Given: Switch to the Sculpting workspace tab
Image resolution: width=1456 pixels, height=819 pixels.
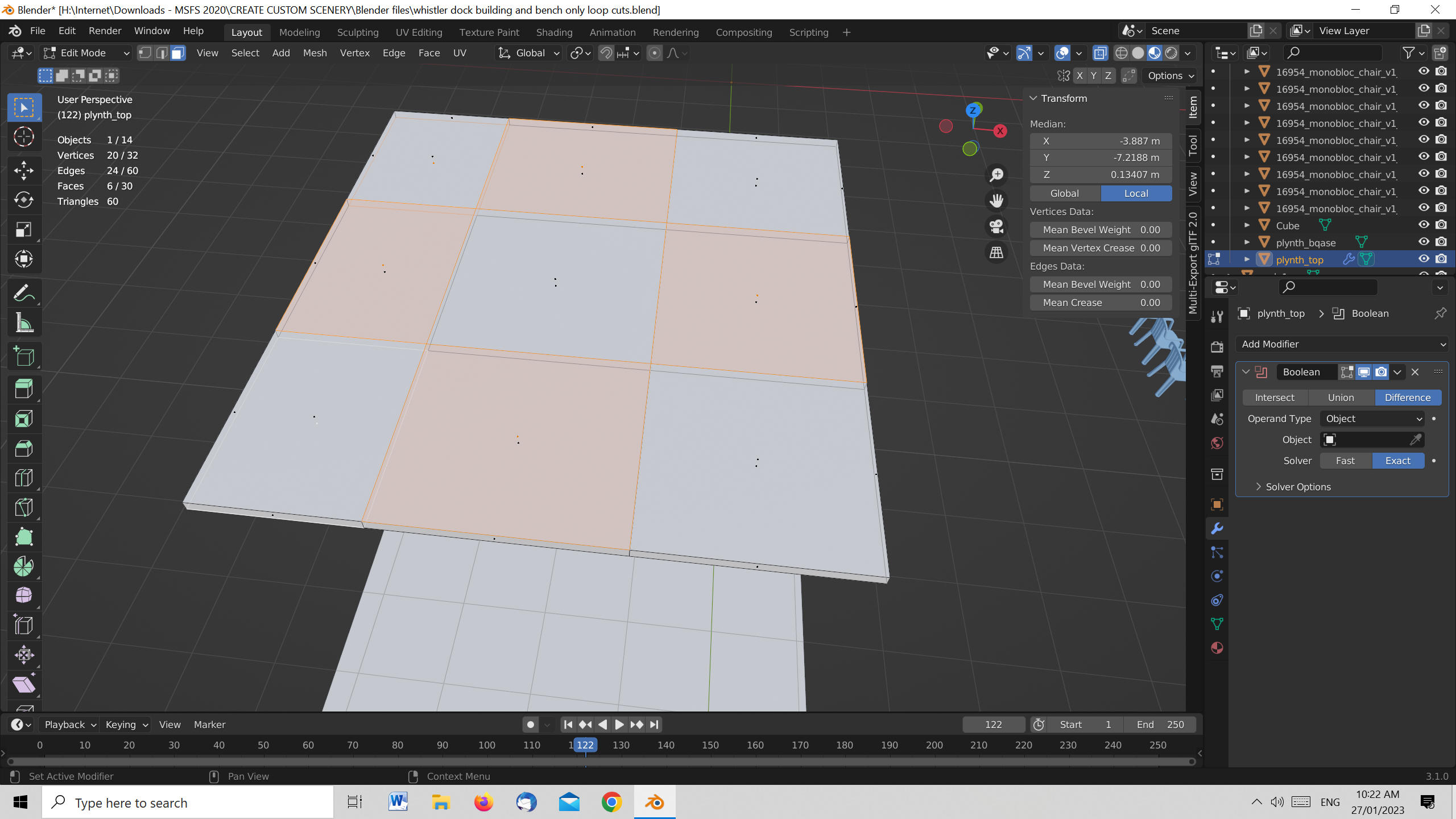Looking at the screenshot, I should (x=358, y=32).
